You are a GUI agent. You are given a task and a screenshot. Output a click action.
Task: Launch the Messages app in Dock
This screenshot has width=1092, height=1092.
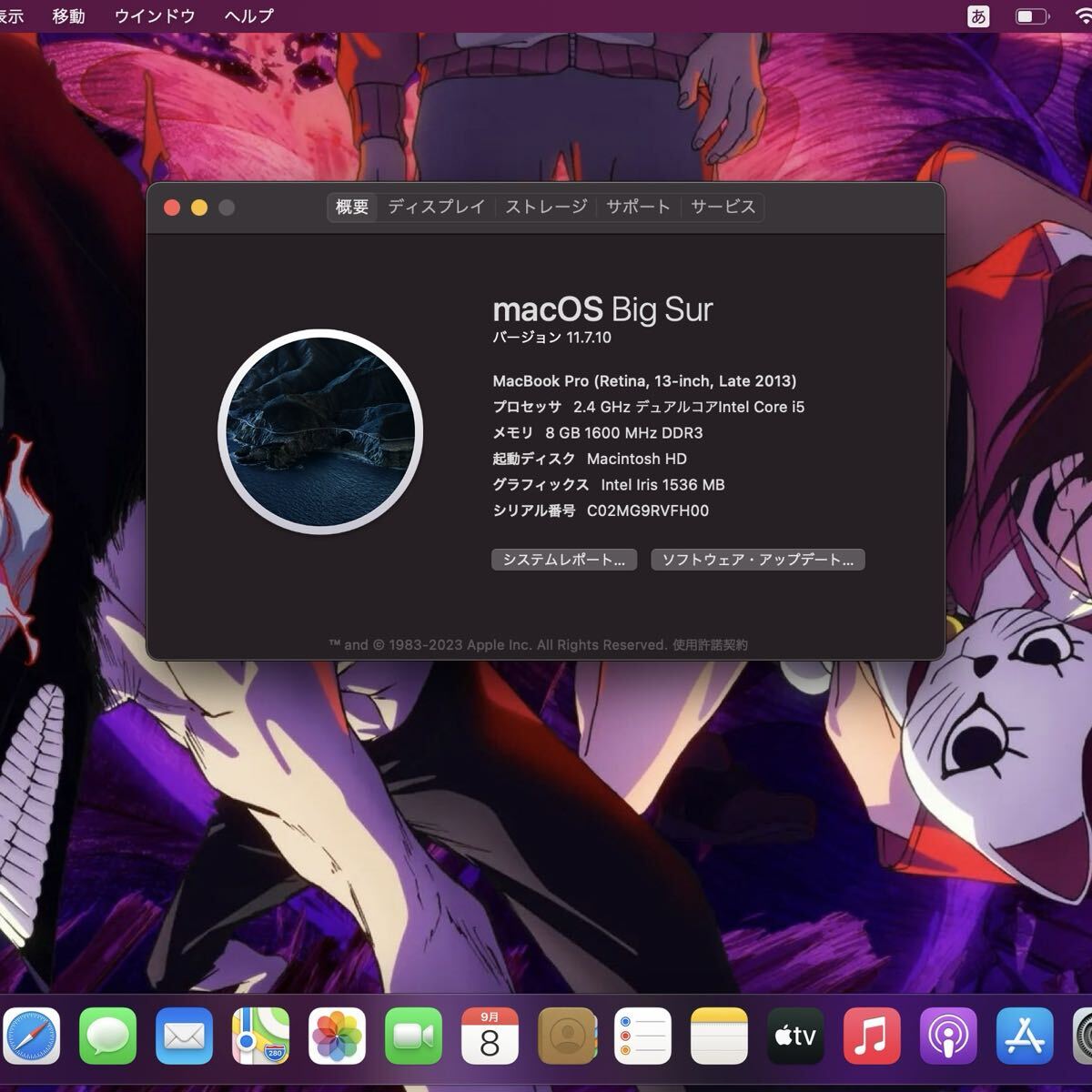[107, 1036]
